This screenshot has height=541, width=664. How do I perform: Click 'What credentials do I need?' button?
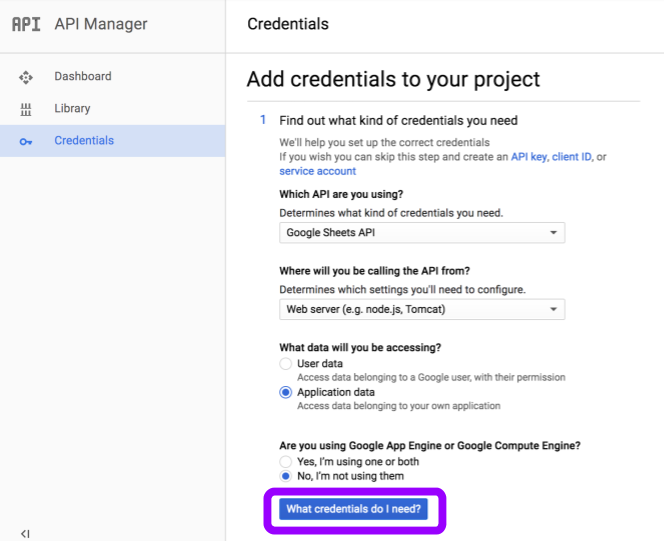coord(354,509)
